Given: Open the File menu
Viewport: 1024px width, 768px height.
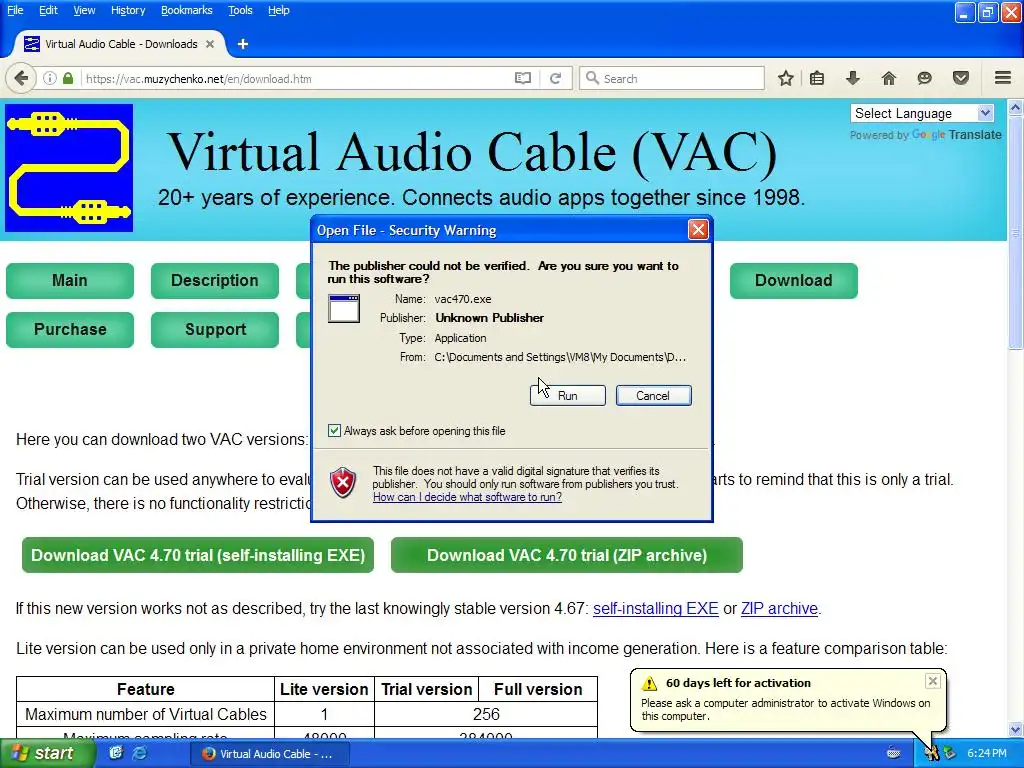Looking at the screenshot, I should coord(15,10).
